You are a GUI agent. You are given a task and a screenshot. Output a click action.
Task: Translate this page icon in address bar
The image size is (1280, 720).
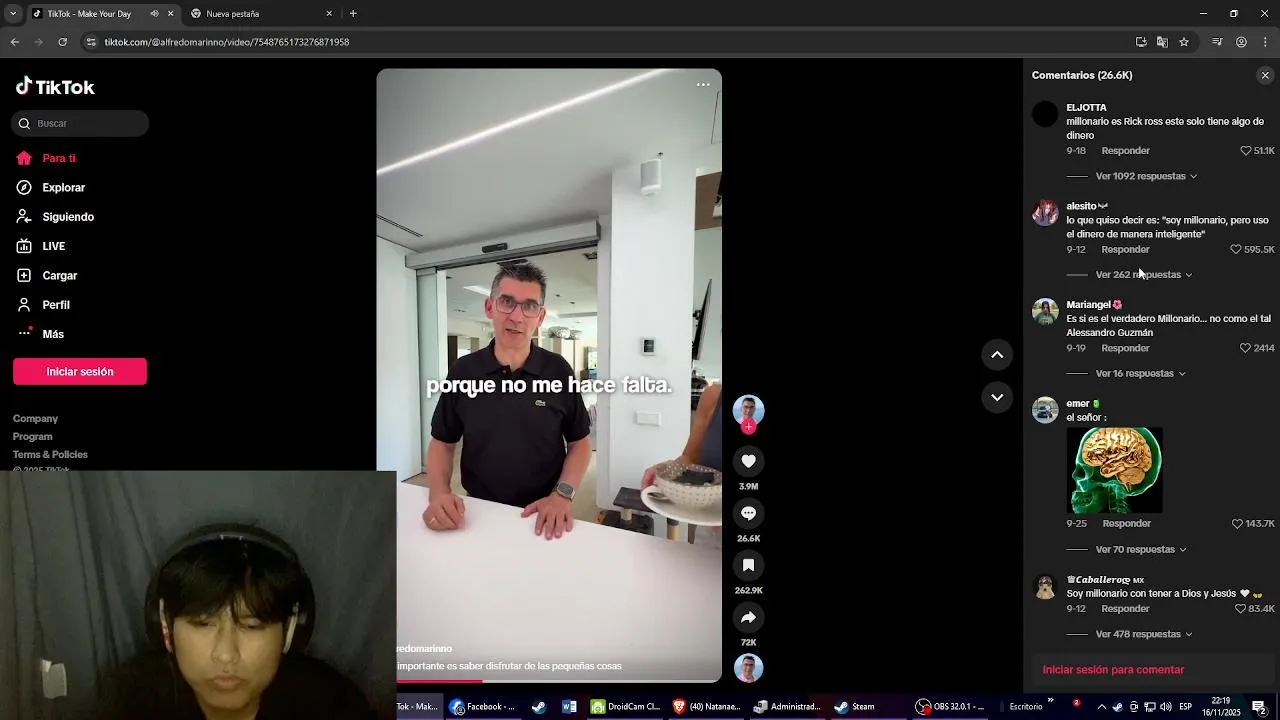1162,42
